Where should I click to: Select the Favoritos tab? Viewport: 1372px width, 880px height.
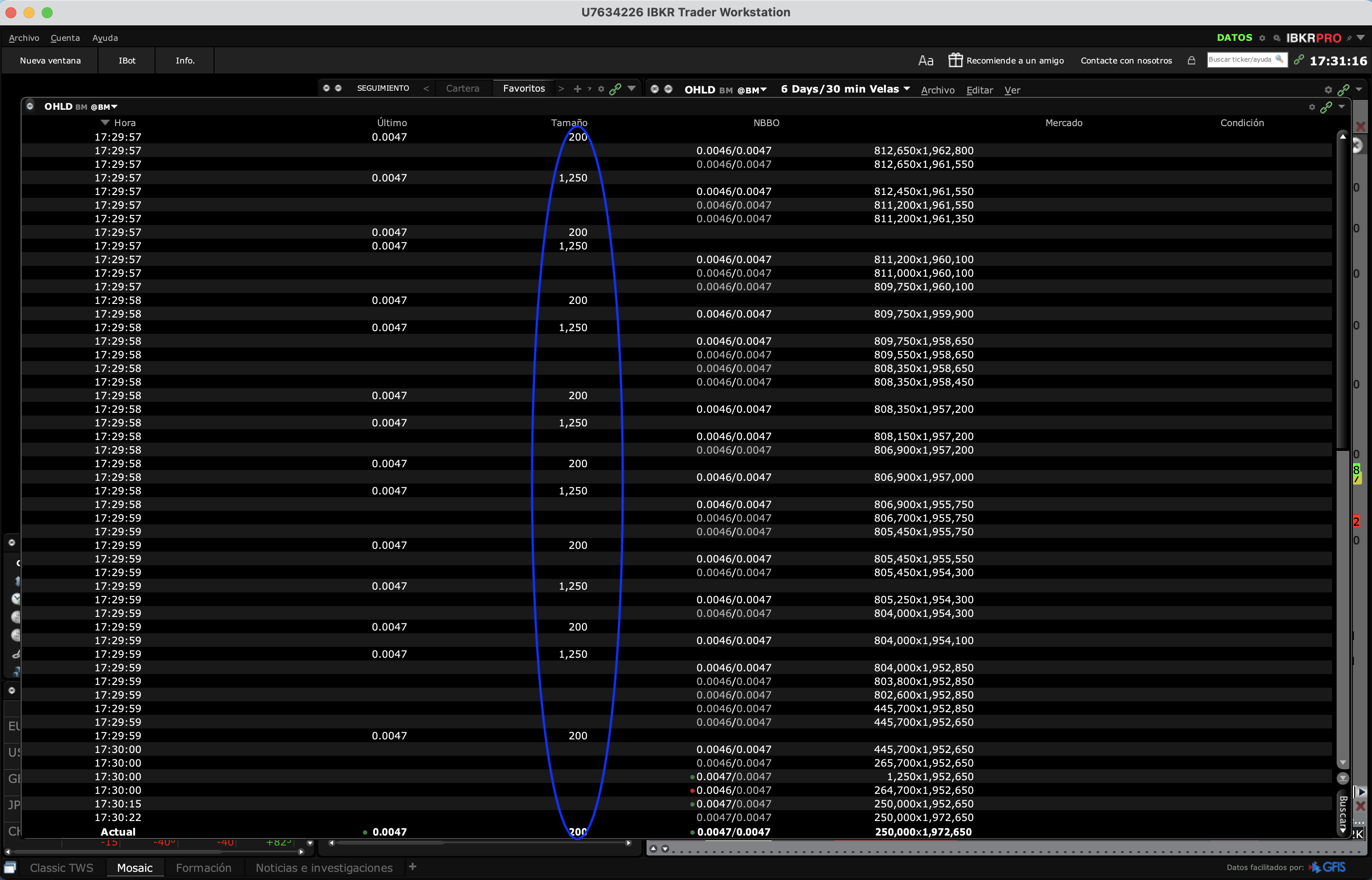(524, 88)
